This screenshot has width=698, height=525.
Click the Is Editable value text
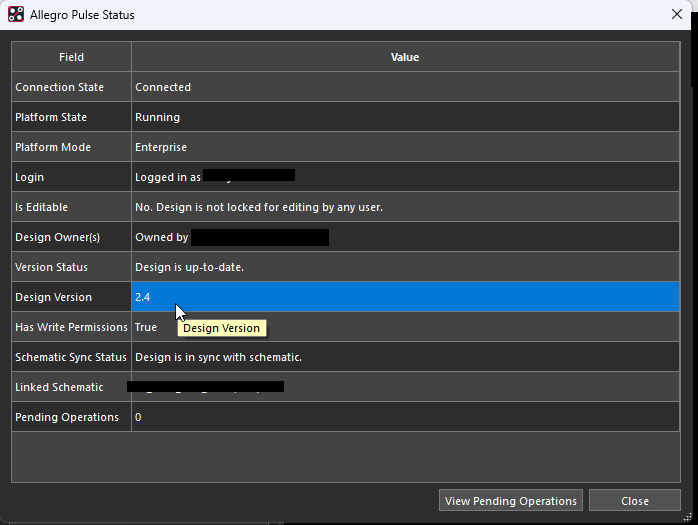click(x=259, y=207)
